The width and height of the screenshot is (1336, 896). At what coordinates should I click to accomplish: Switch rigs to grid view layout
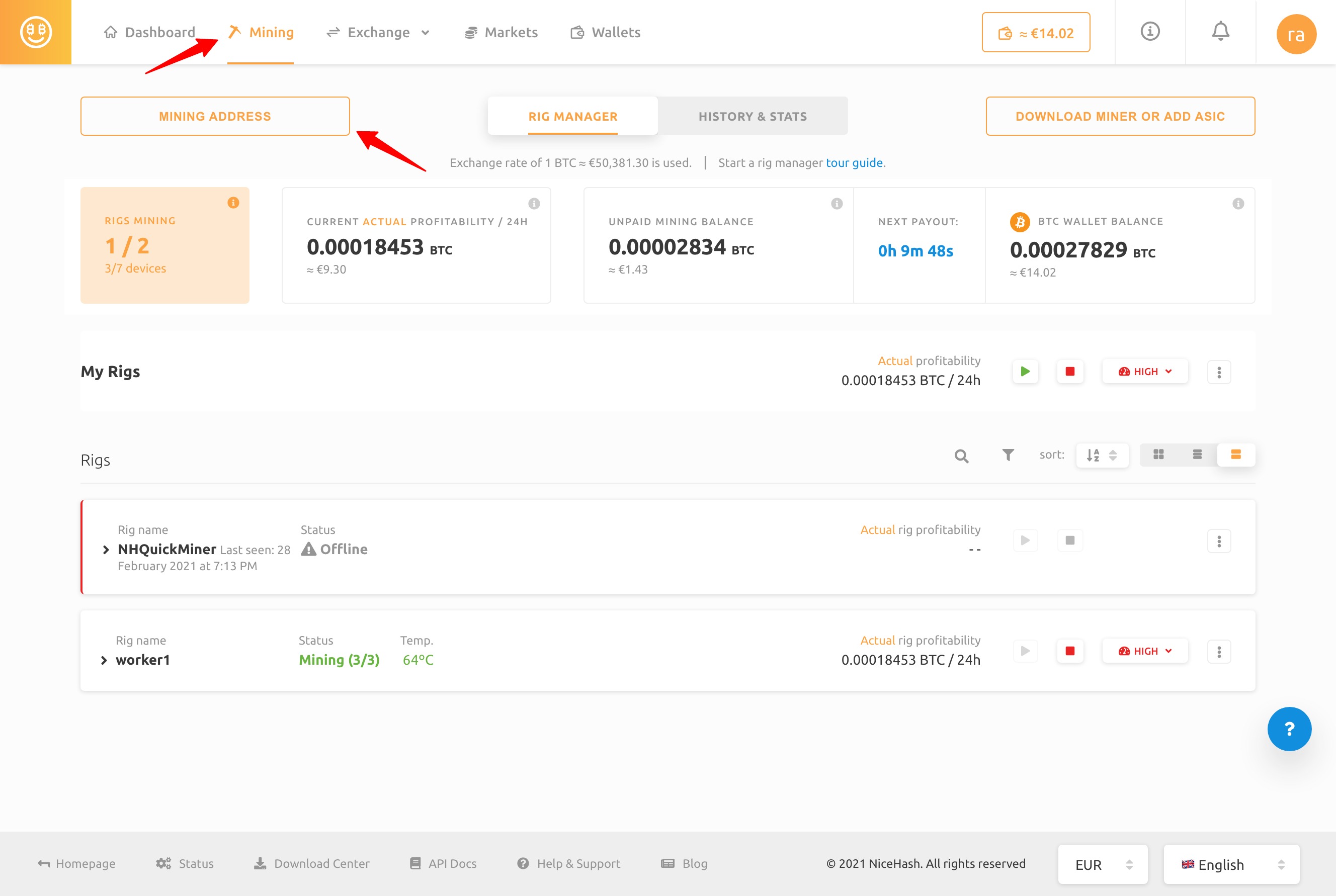click(1158, 455)
